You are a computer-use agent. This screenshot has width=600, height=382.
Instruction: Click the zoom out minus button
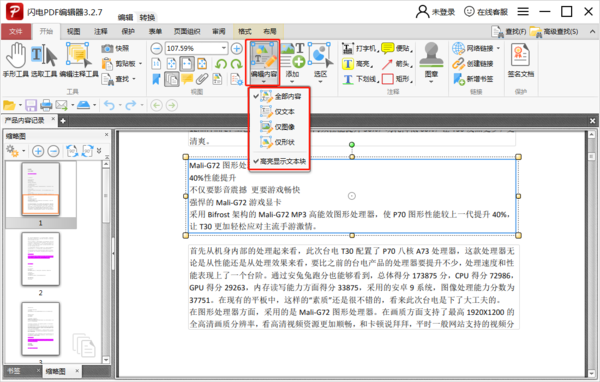(x=156, y=49)
